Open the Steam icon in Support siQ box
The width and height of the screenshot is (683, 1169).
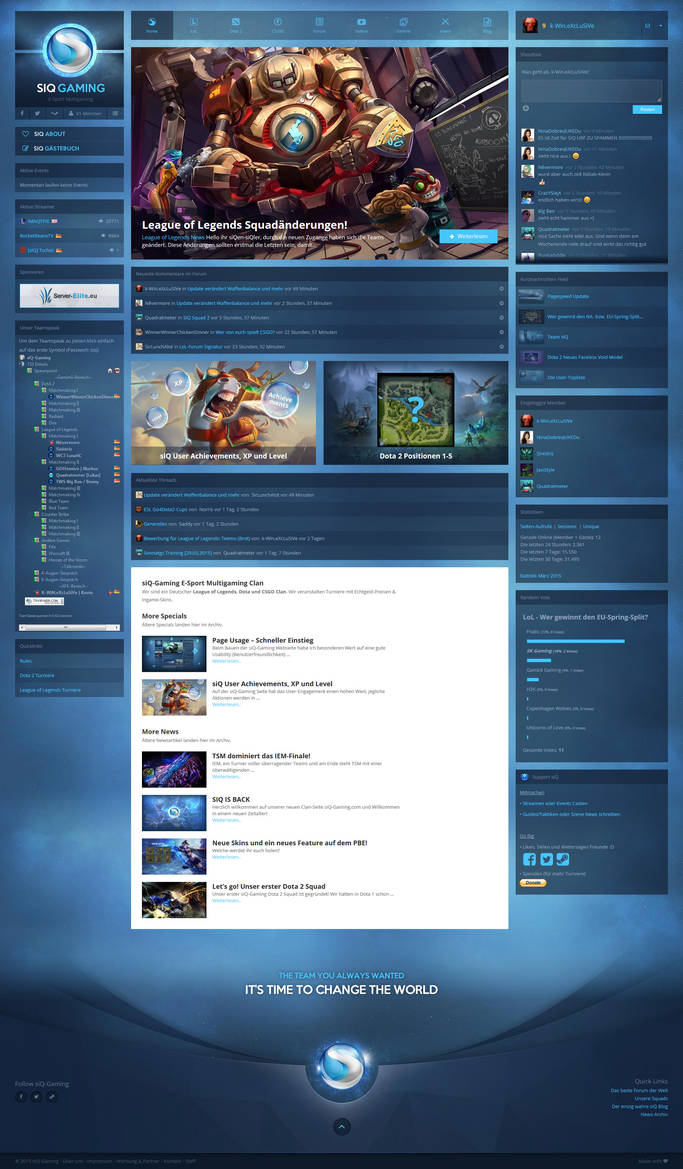[564, 860]
